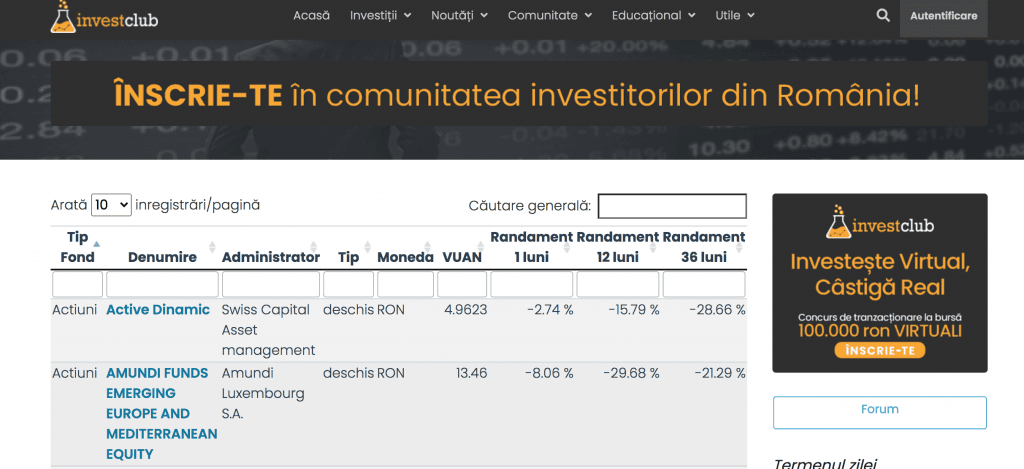Viewport: 1024px width, 469px height.
Task: Click the Administrator filter field
Action: point(271,285)
